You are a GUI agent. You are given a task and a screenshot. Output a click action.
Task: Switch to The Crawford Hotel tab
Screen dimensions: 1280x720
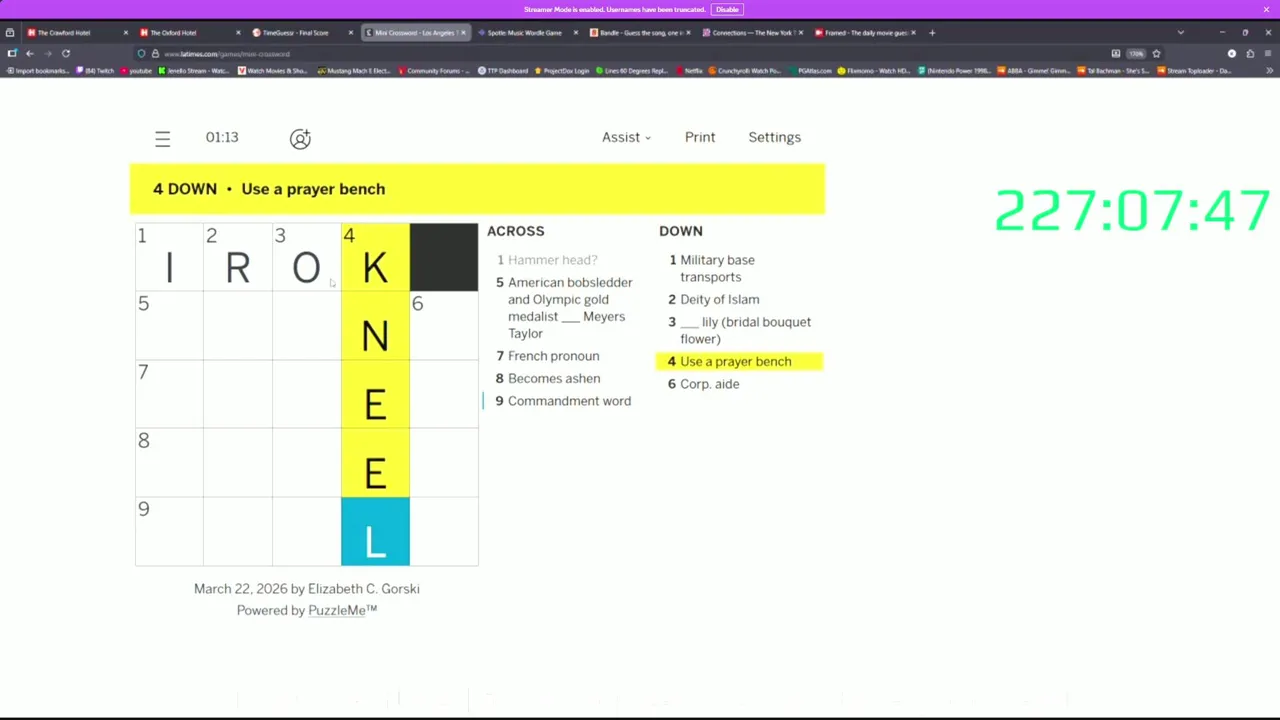tap(75, 33)
